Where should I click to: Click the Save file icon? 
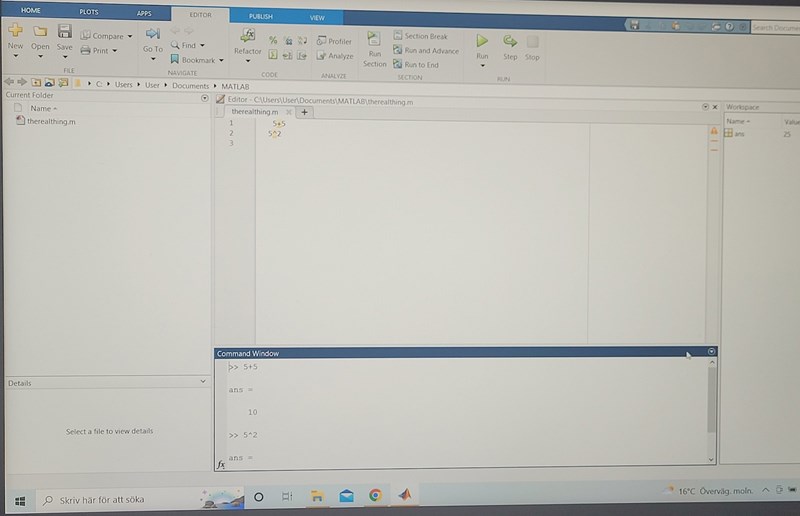pos(64,32)
